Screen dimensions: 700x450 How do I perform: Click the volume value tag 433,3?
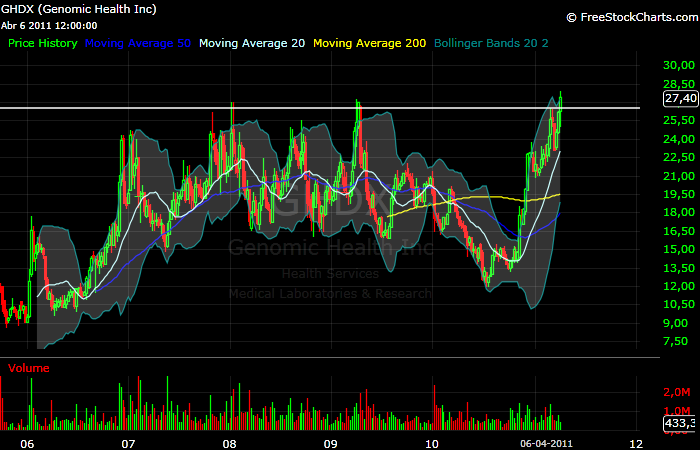coord(681,423)
